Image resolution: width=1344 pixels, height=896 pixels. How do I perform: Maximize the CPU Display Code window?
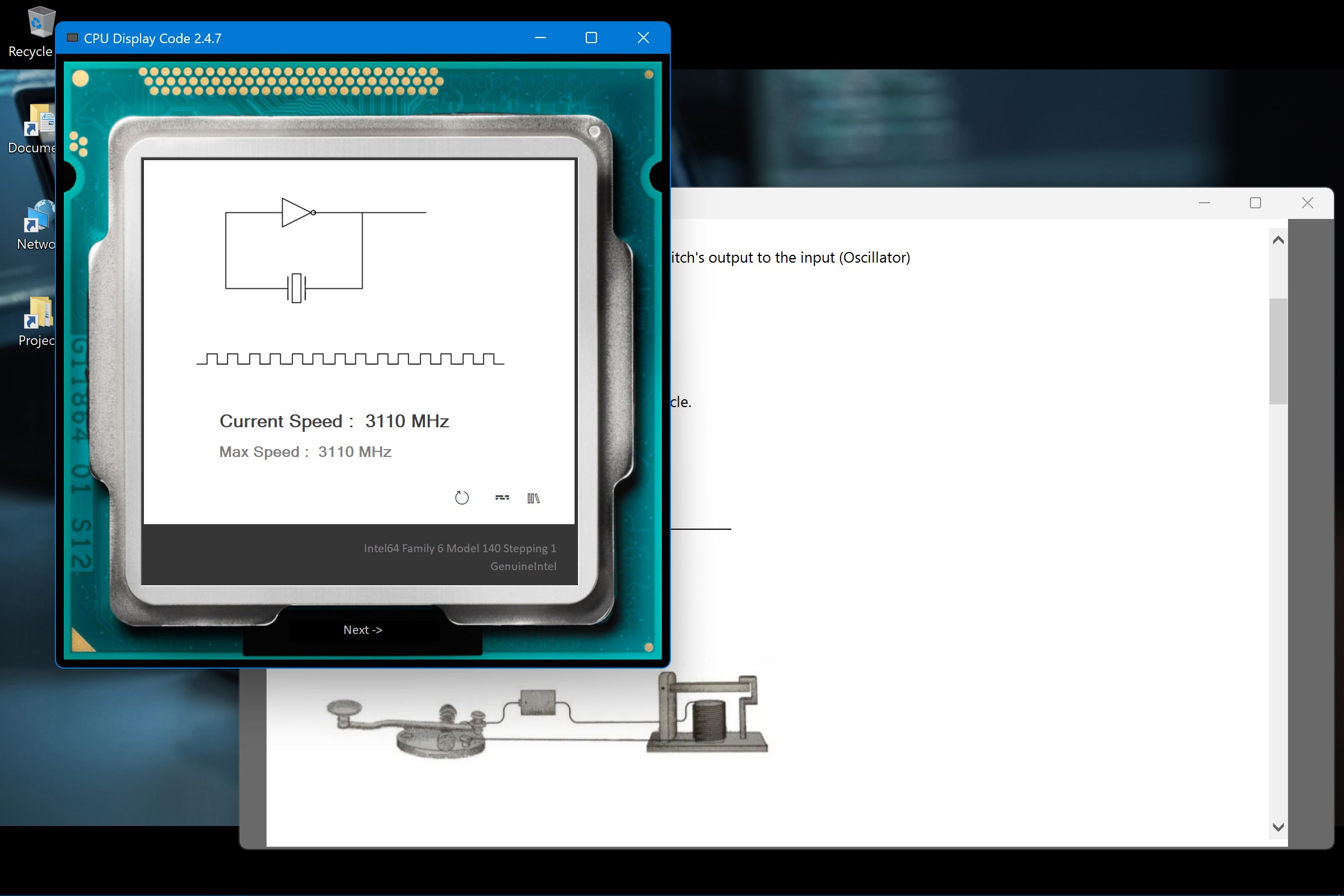tap(591, 38)
